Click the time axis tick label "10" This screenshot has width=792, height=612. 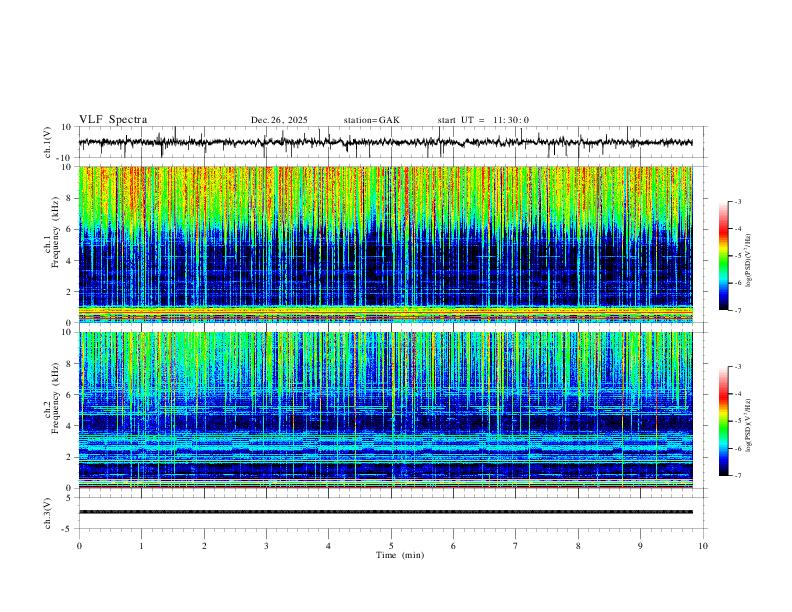703,546
